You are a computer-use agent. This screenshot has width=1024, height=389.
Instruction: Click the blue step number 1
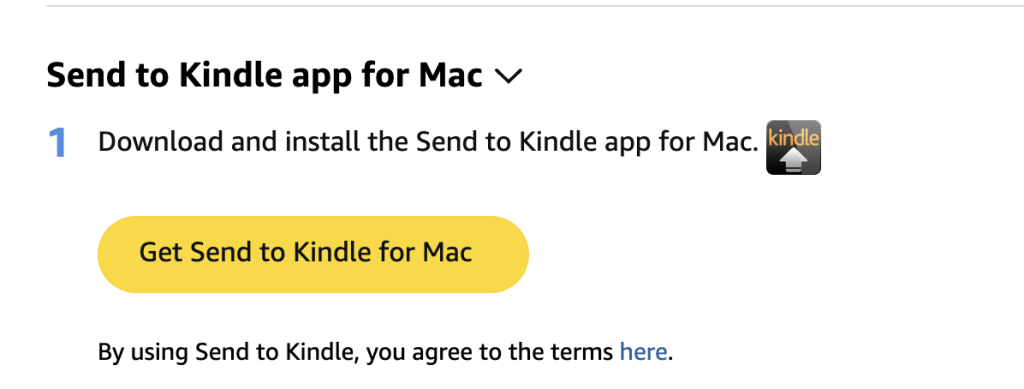[x=57, y=143]
